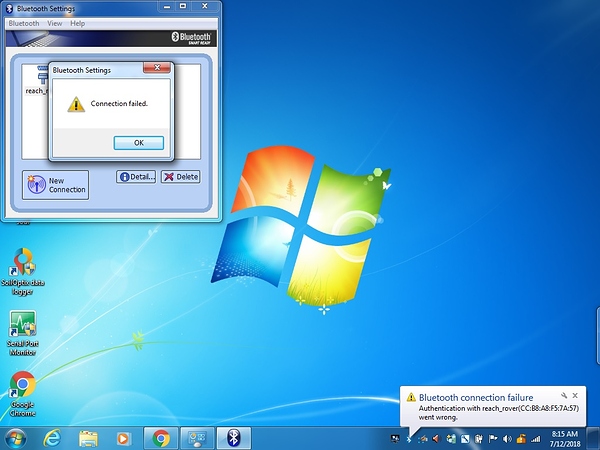The width and height of the screenshot is (600, 450).
Task: Click the Action Center flag tray icon
Action: tap(493, 439)
